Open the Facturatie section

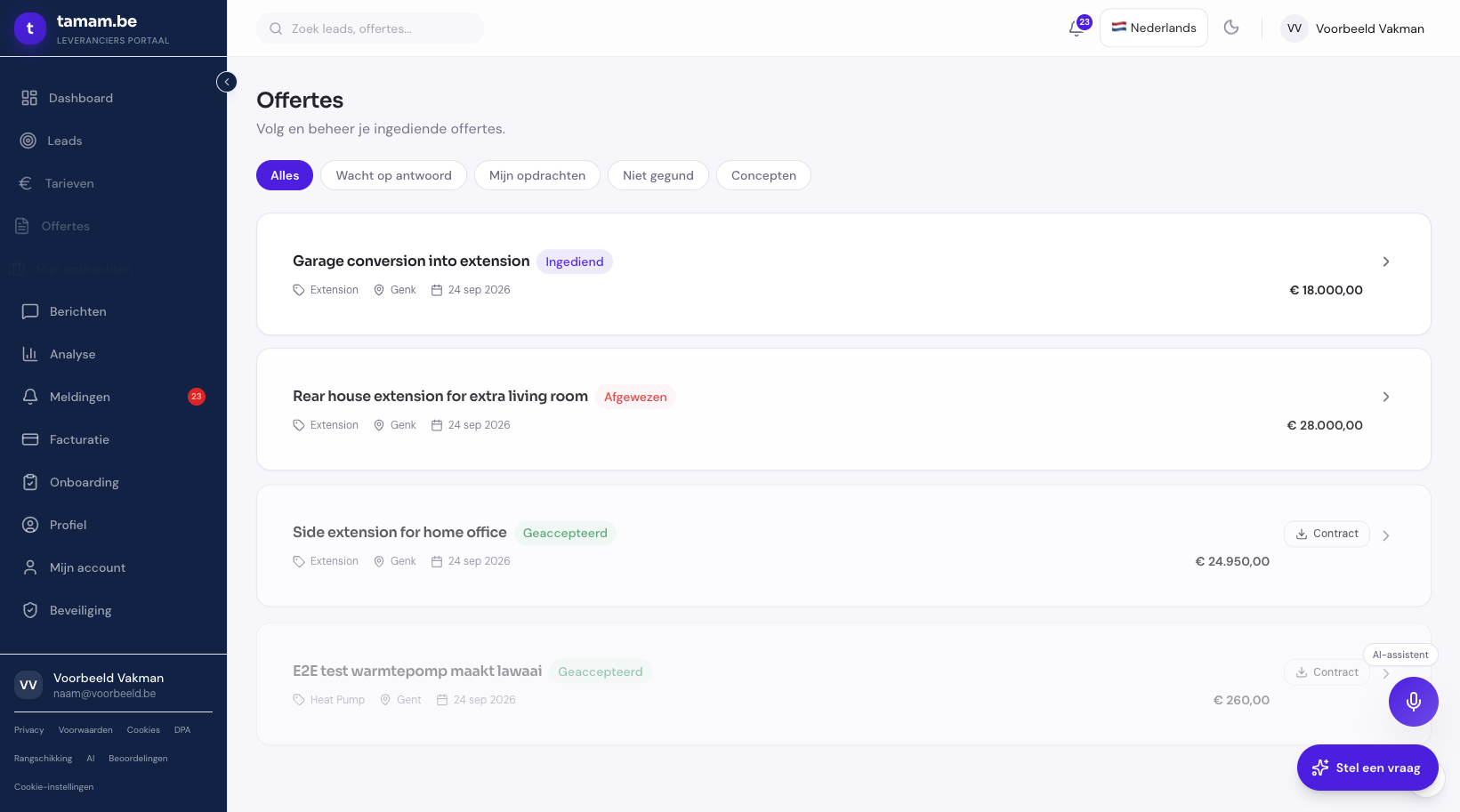click(113, 439)
